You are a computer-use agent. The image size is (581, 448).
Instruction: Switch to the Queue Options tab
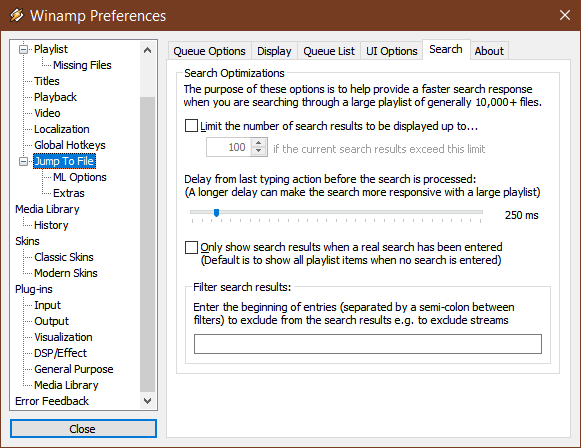pos(209,51)
